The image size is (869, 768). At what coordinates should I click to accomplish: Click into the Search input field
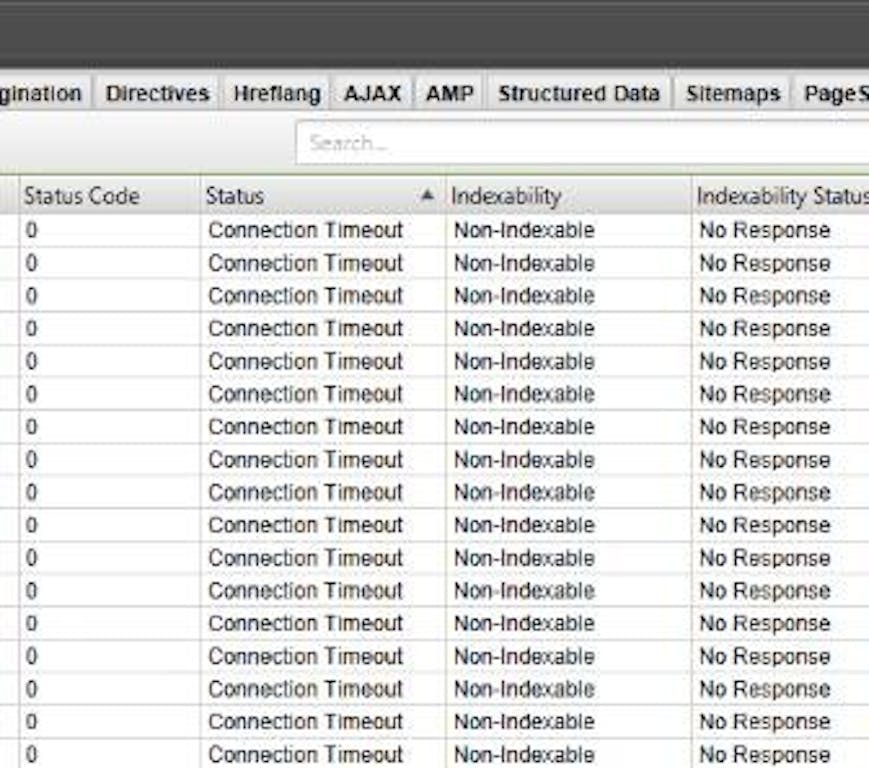pyautogui.click(x=580, y=143)
